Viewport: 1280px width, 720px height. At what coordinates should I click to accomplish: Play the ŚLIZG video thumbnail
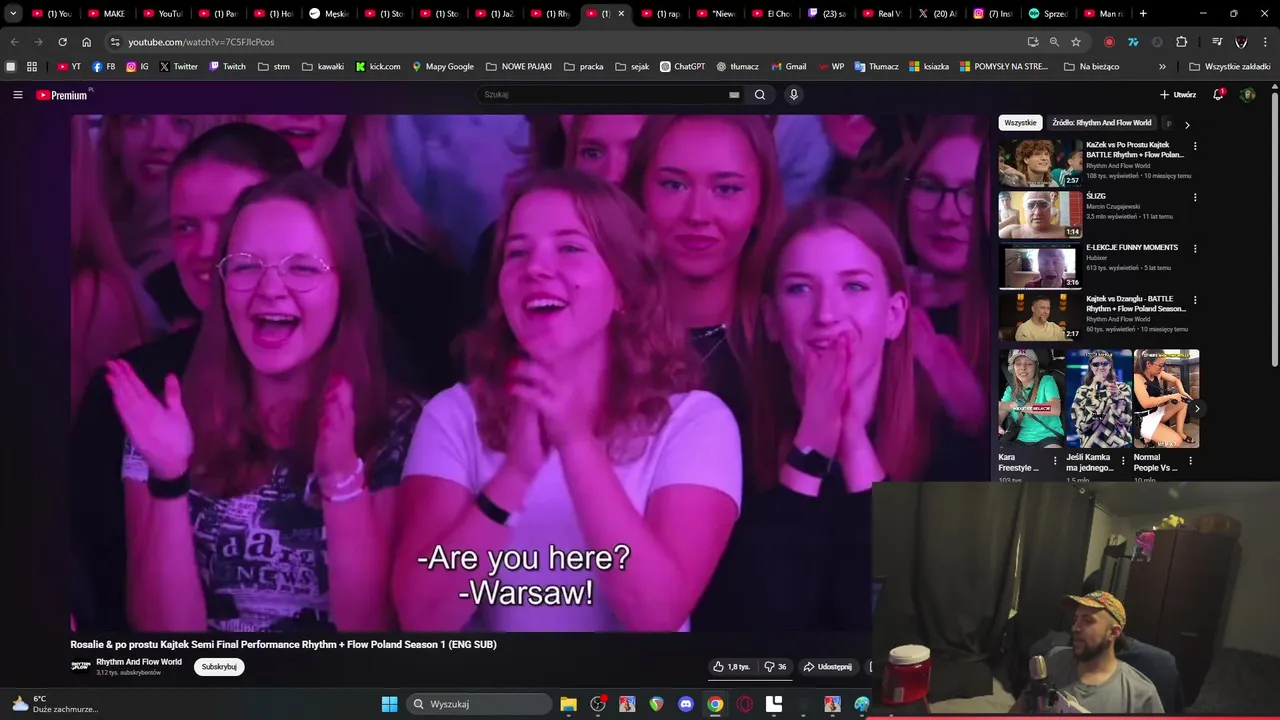[x=1040, y=214]
